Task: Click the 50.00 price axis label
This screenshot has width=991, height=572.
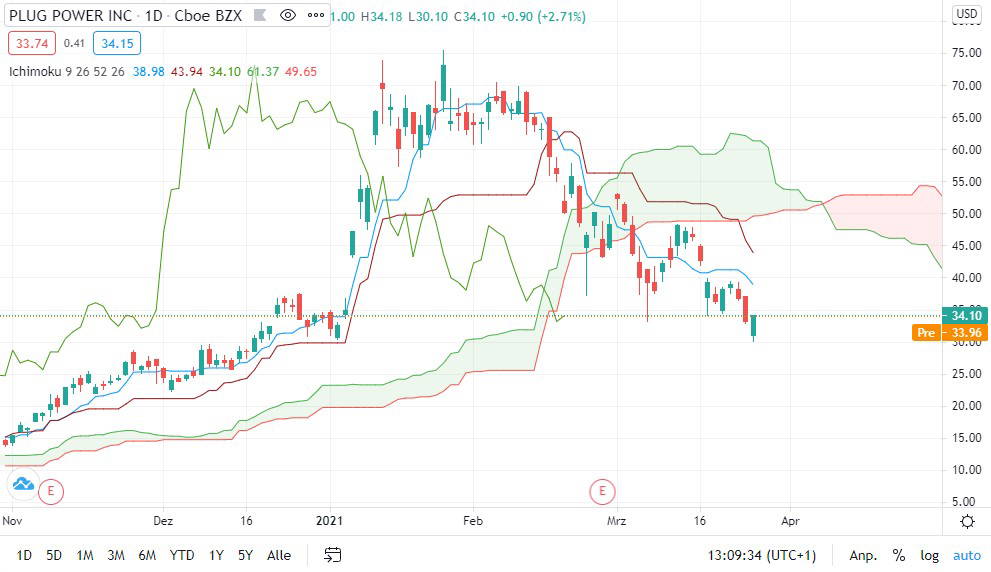Action: (x=967, y=214)
